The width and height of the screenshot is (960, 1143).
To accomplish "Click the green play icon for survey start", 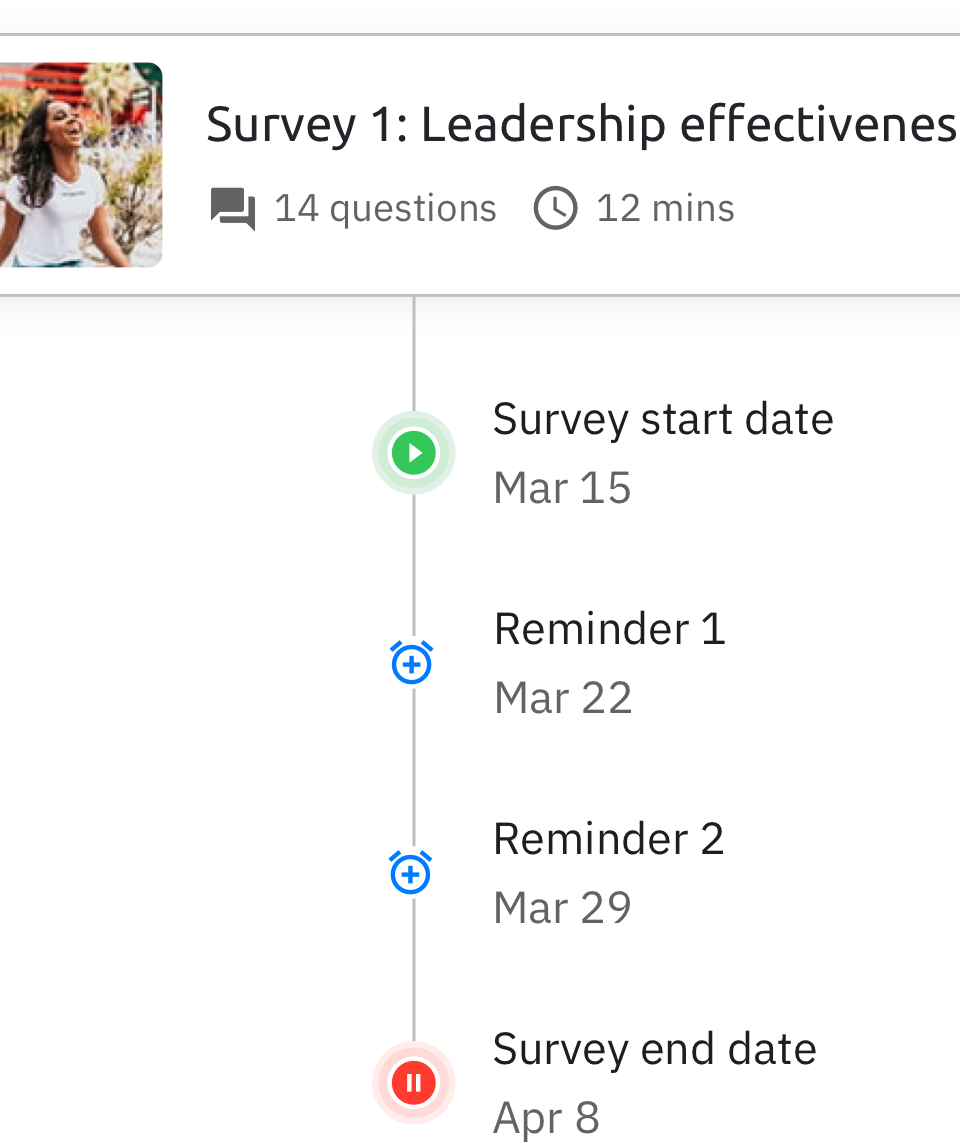I will click(413, 453).
